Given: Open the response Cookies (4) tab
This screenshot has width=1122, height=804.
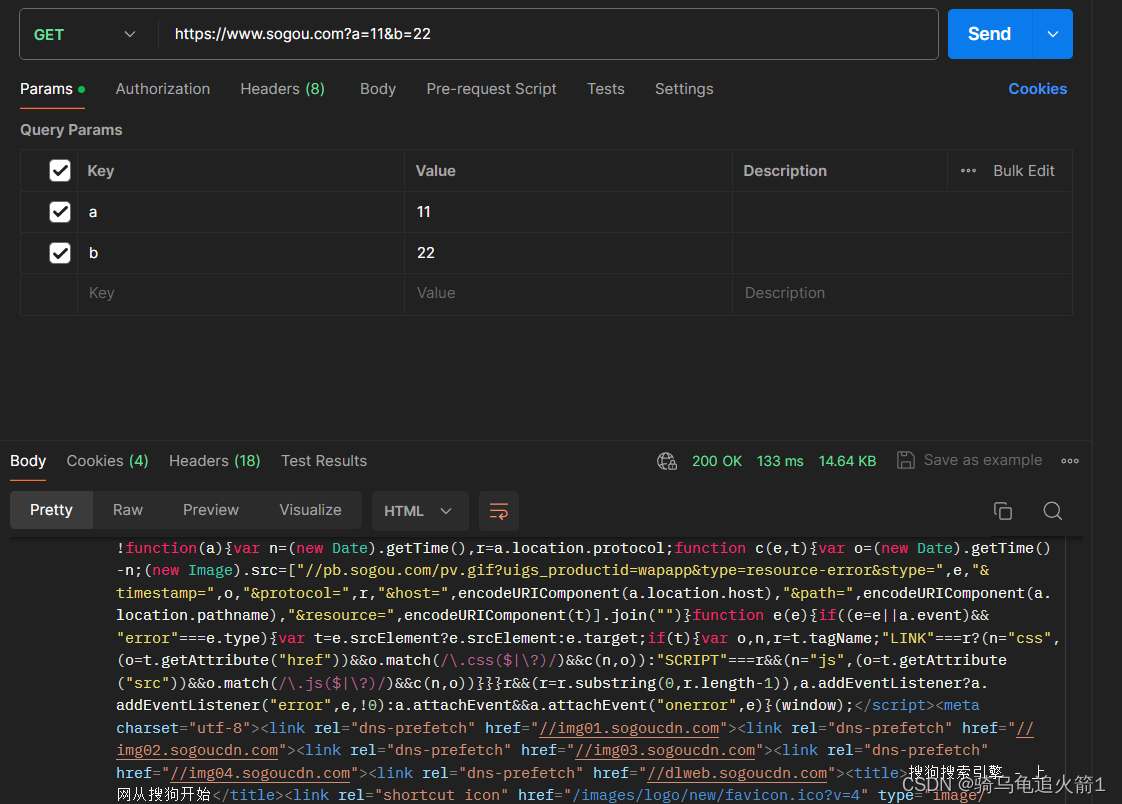Looking at the screenshot, I should pyautogui.click(x=107, y=461).
